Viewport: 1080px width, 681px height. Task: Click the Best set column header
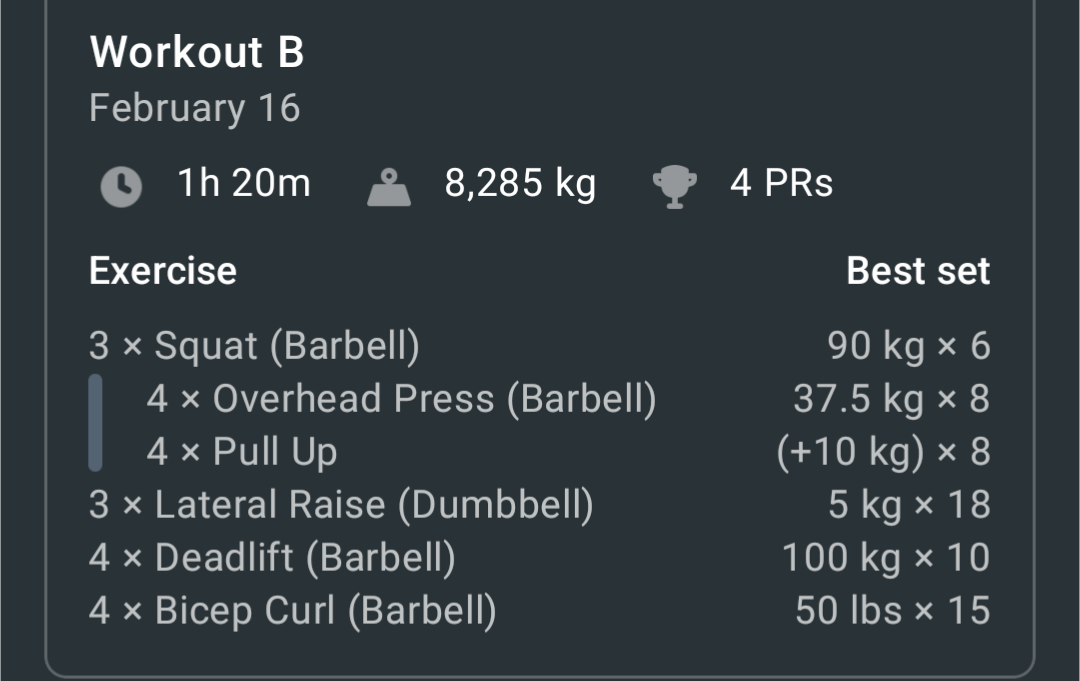pyautogui.click(x=918, y=271)
